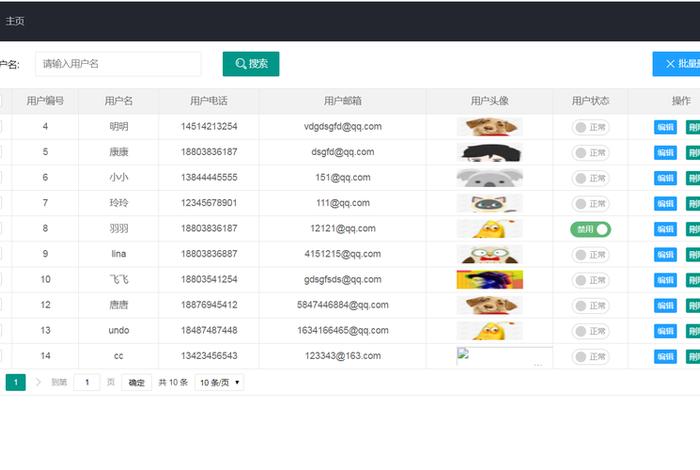Image resolution: width=700 pixels, height=470 pixels.
Task: Click blue 编辑 button for user 唐唐
Action: [x=665, y=305]
